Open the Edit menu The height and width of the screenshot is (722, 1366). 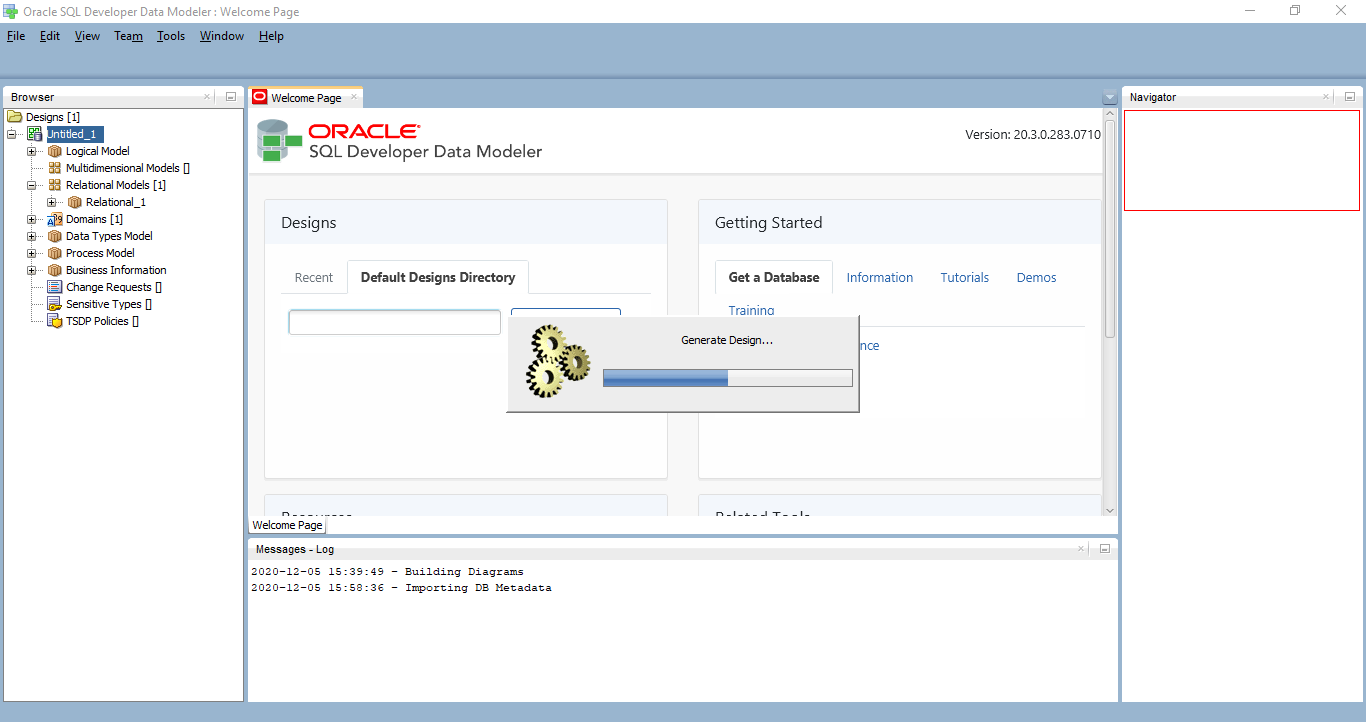50,36
